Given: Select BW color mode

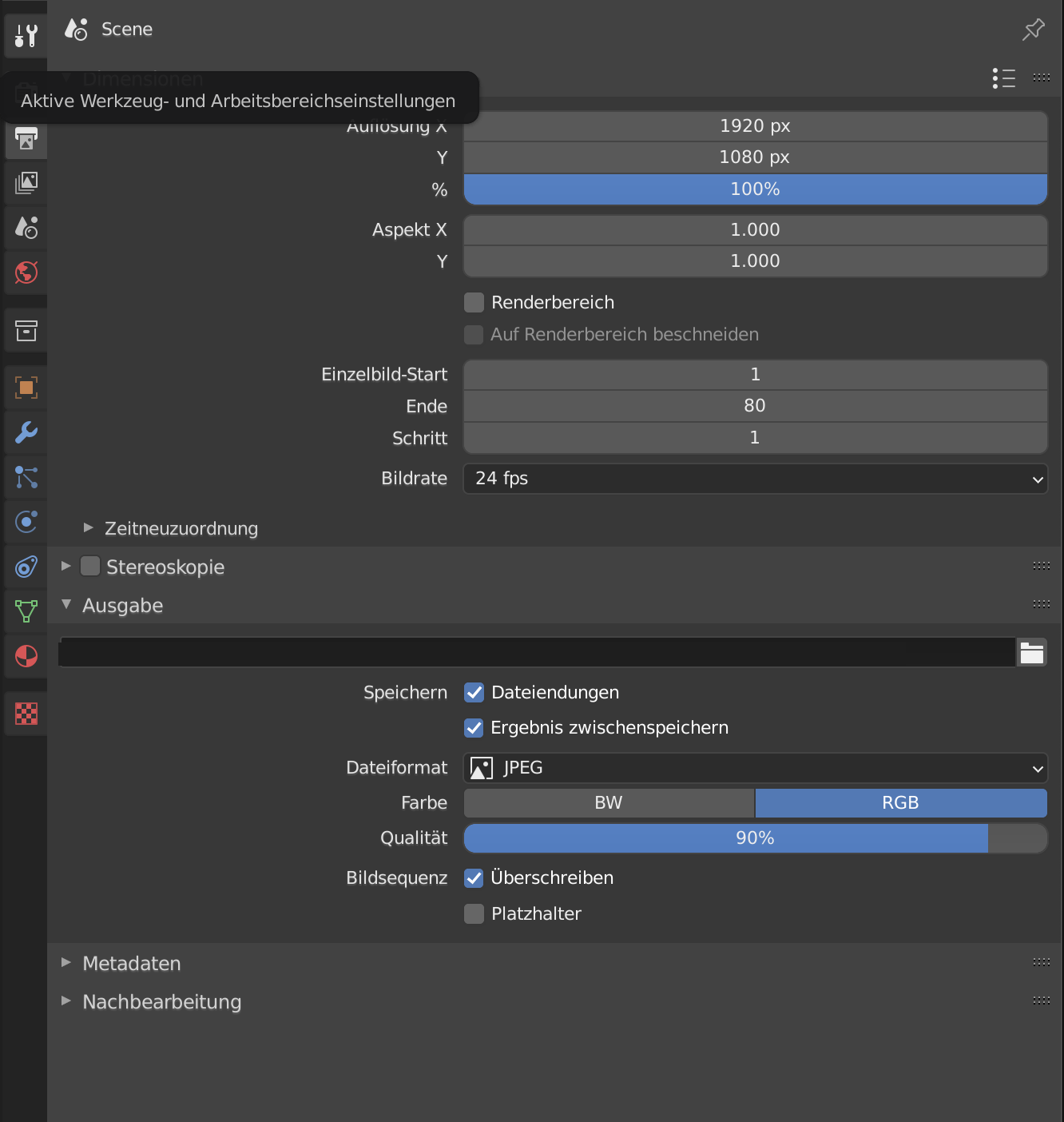Looking at the screenshot, I should 609,803.
